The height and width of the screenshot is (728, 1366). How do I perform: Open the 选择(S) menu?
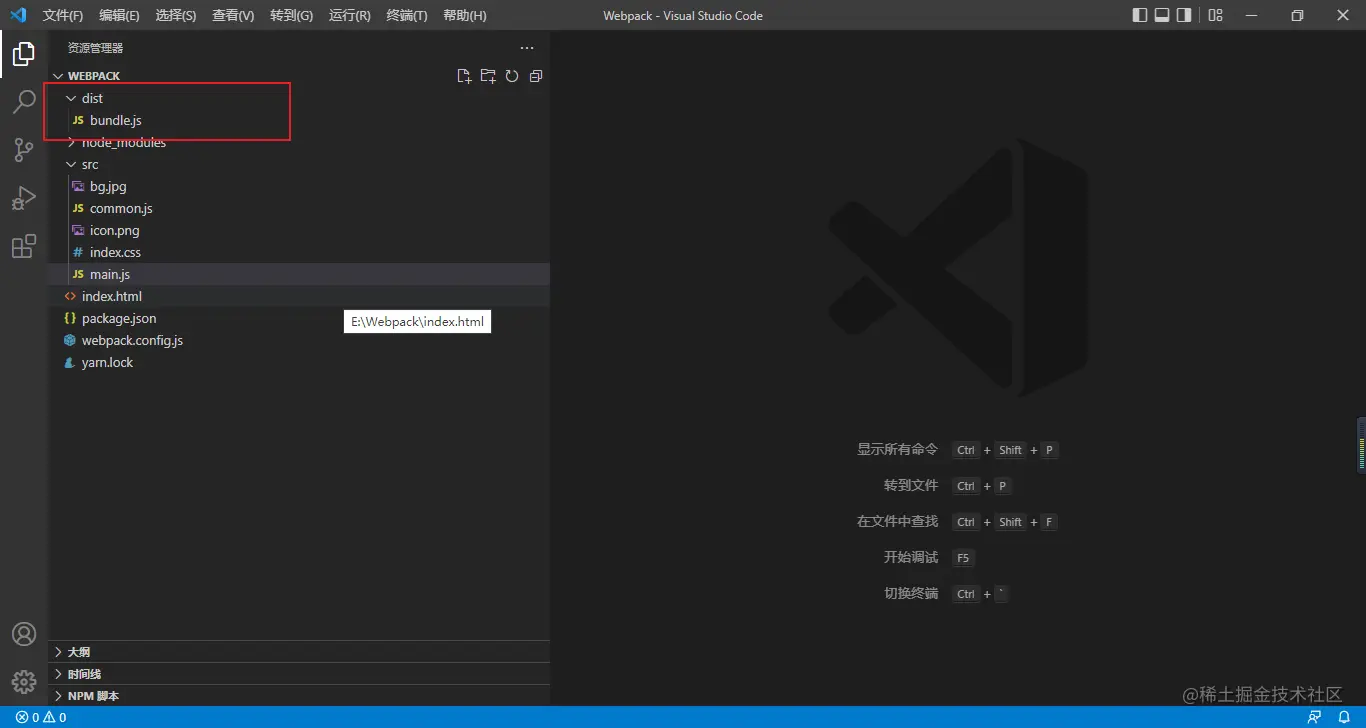tap(176, 16)
